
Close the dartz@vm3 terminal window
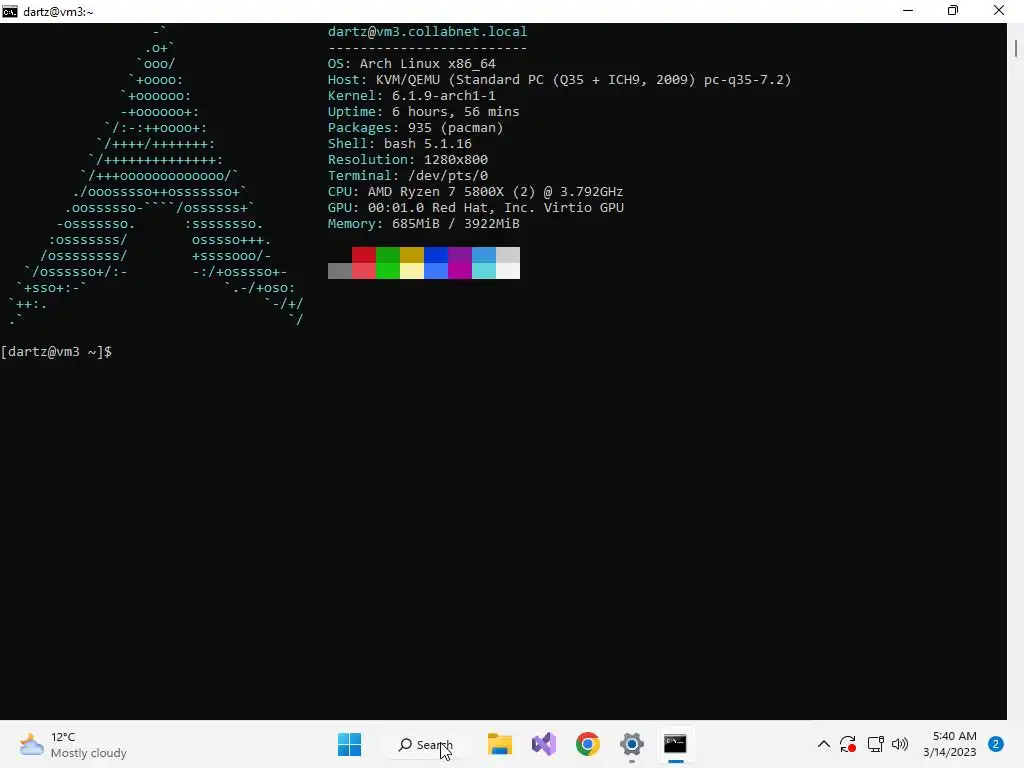click(999, 10)
